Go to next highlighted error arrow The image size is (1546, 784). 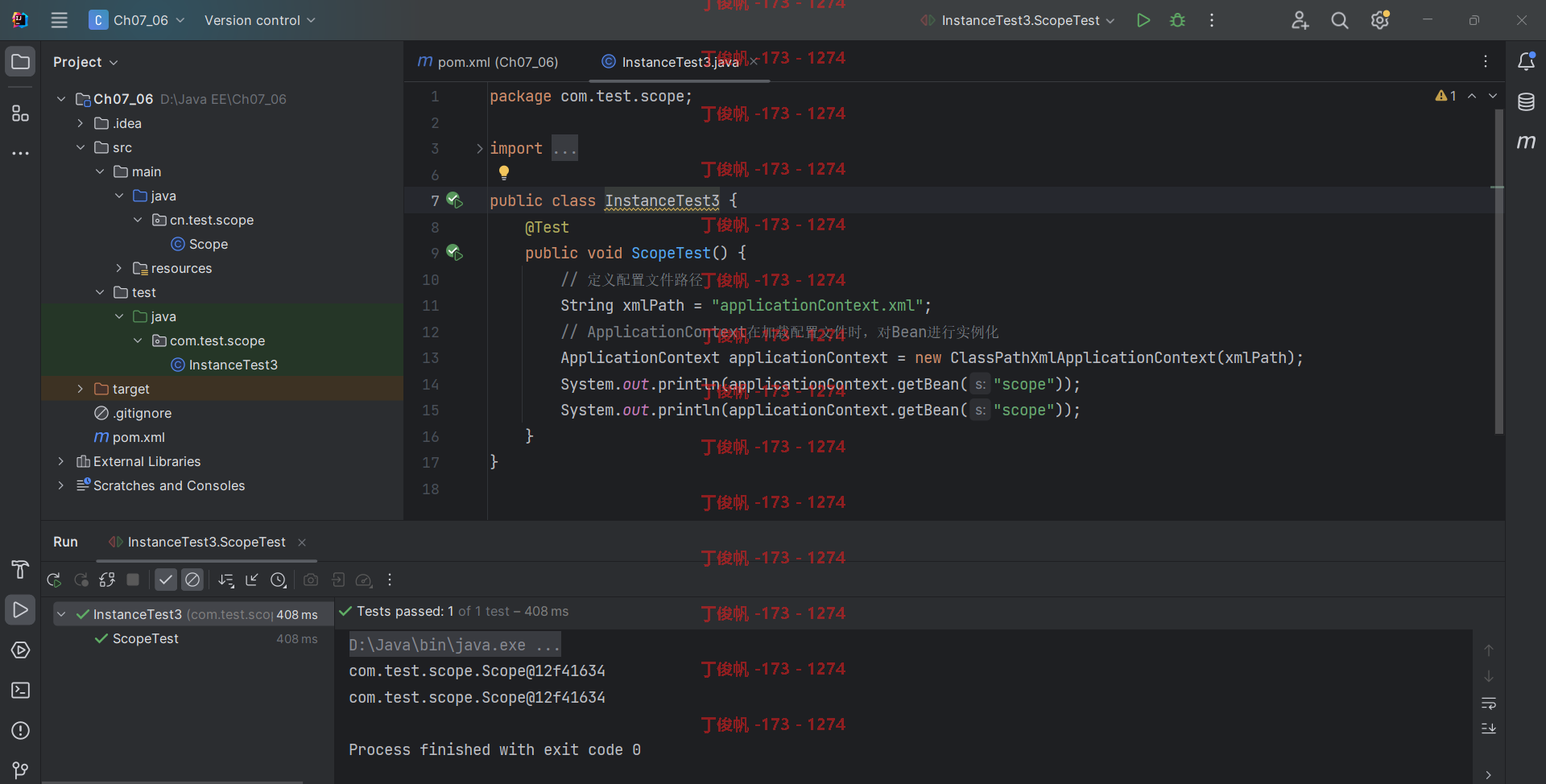[1493, 96]
